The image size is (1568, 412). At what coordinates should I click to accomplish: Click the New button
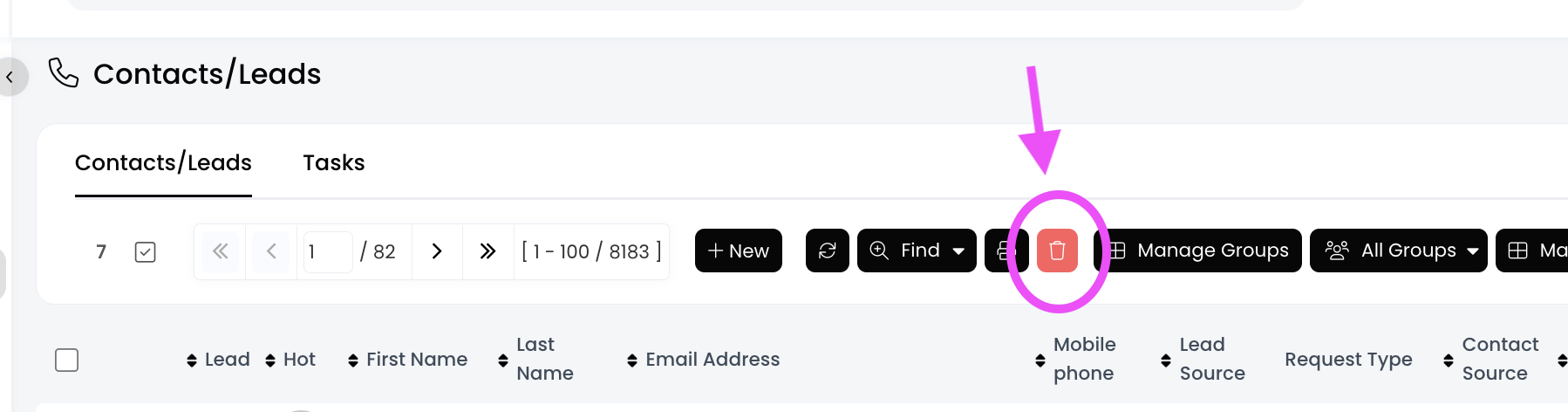click(738, 251)
